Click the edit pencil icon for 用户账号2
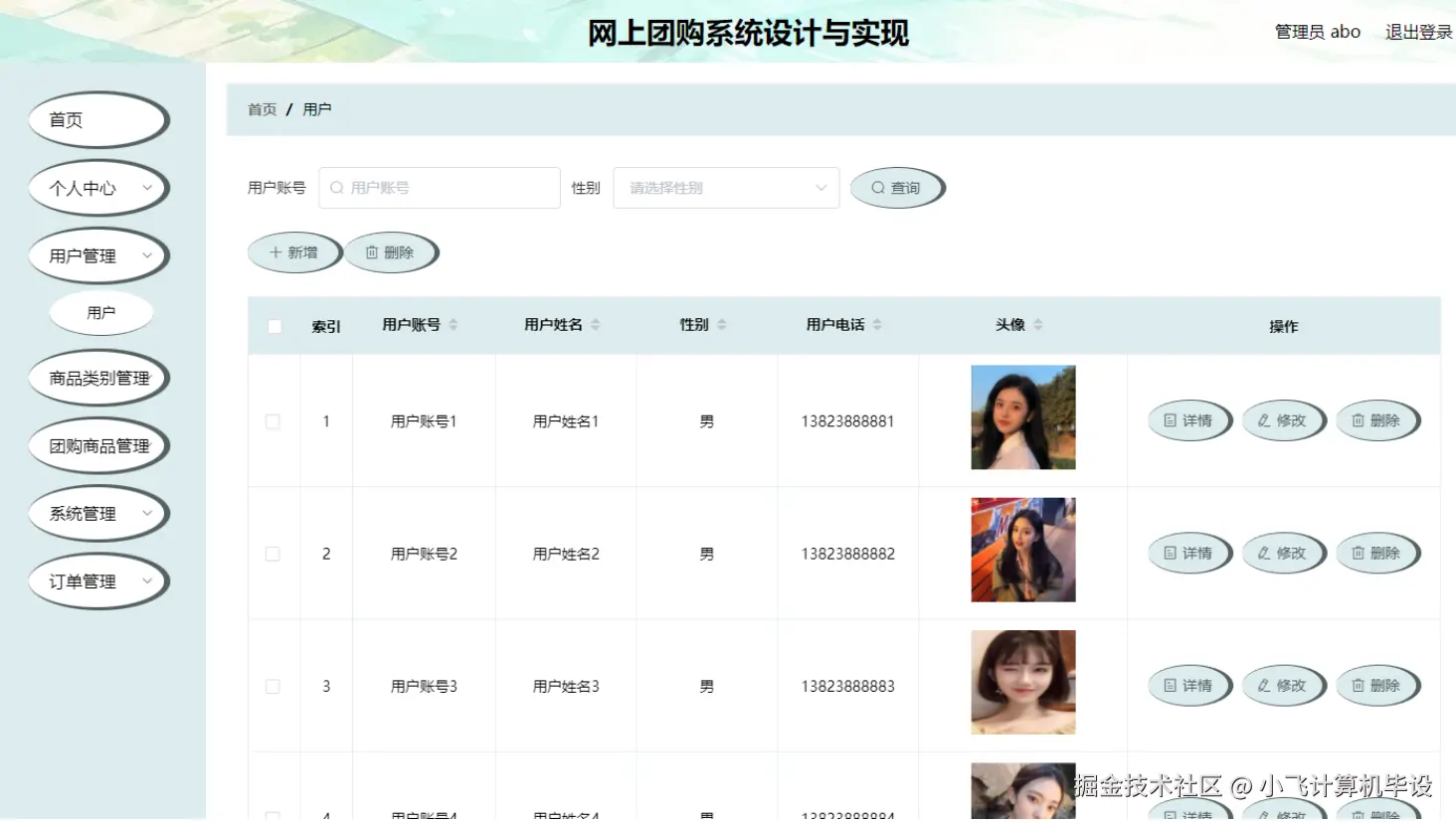Screen dimensions: 1456x823 pyautogui.click(x=1264, y=553)
